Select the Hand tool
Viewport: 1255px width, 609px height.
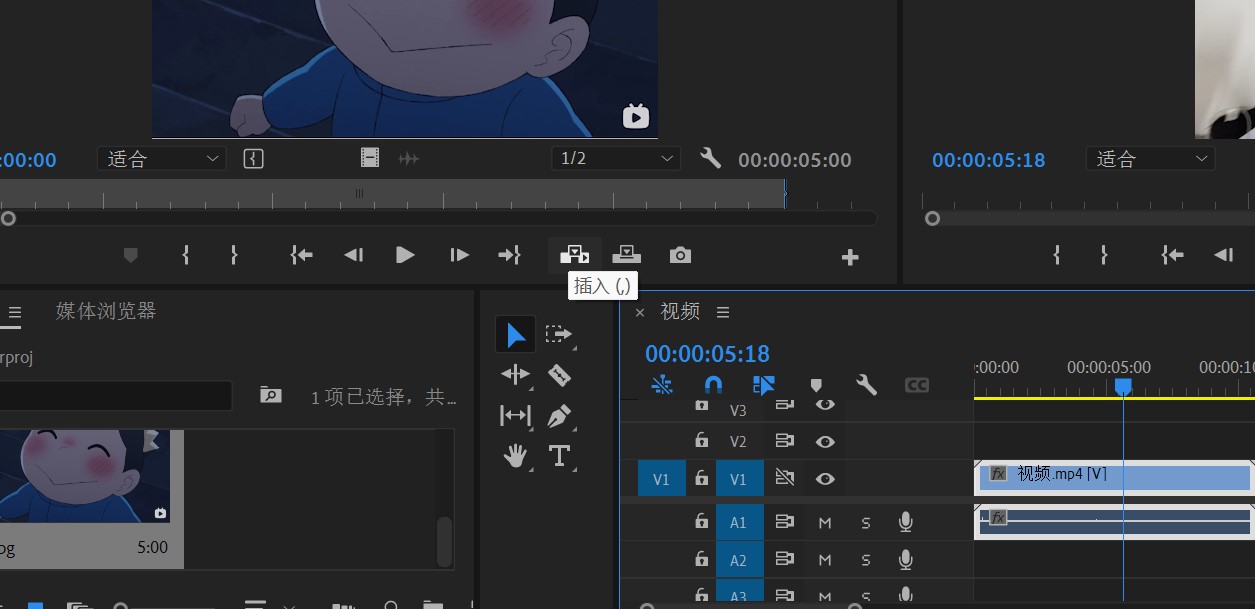(515, 457)
